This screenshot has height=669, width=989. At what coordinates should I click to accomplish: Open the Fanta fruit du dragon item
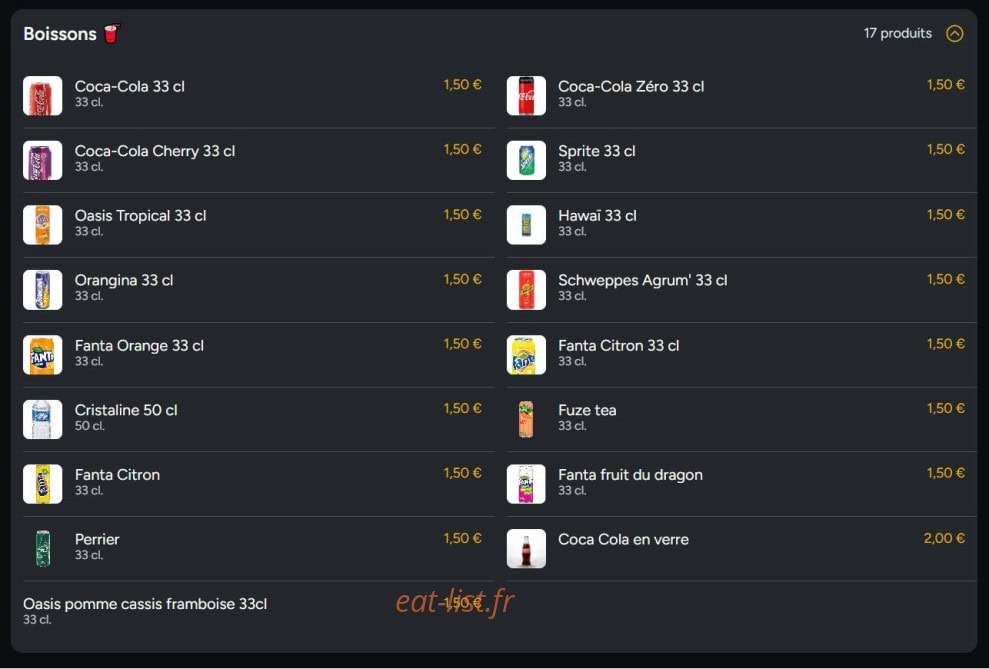[x=742, y=484]
